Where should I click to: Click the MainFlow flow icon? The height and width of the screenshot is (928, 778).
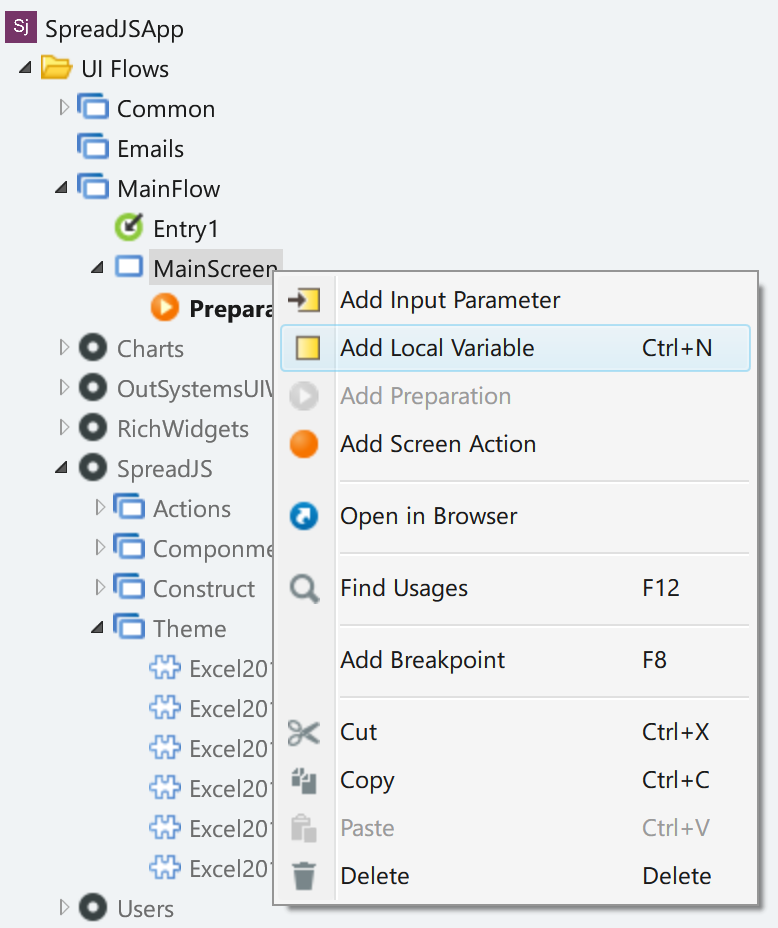(x=93, y=187)
